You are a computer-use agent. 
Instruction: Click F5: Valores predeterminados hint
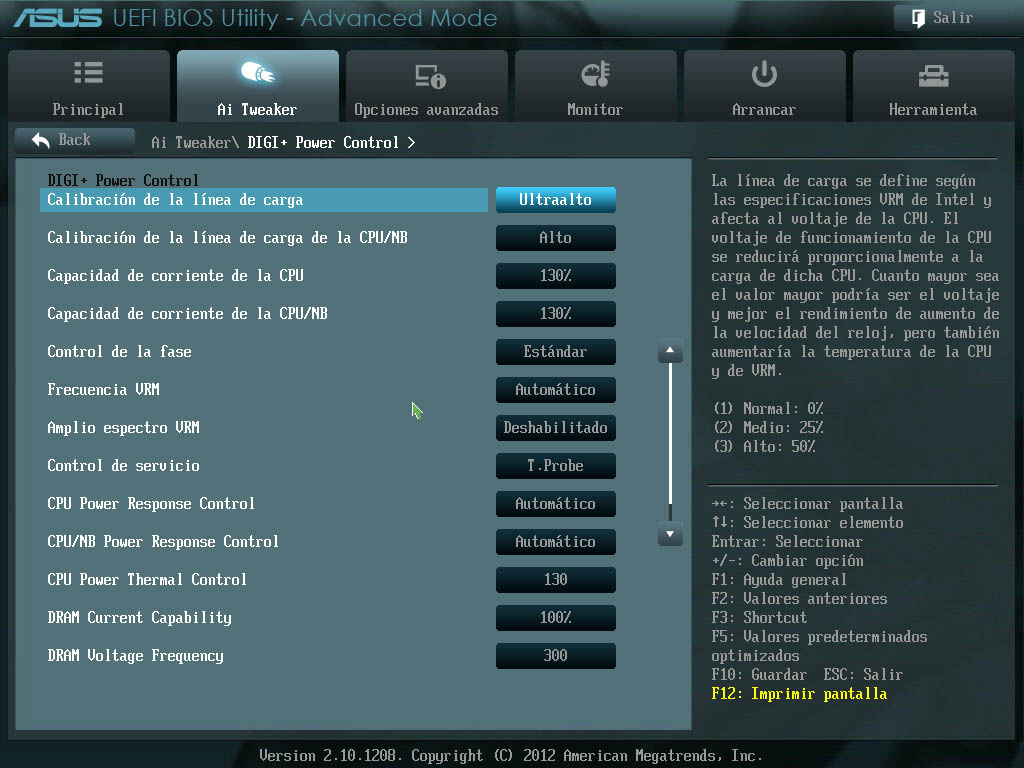coord(820,646)
